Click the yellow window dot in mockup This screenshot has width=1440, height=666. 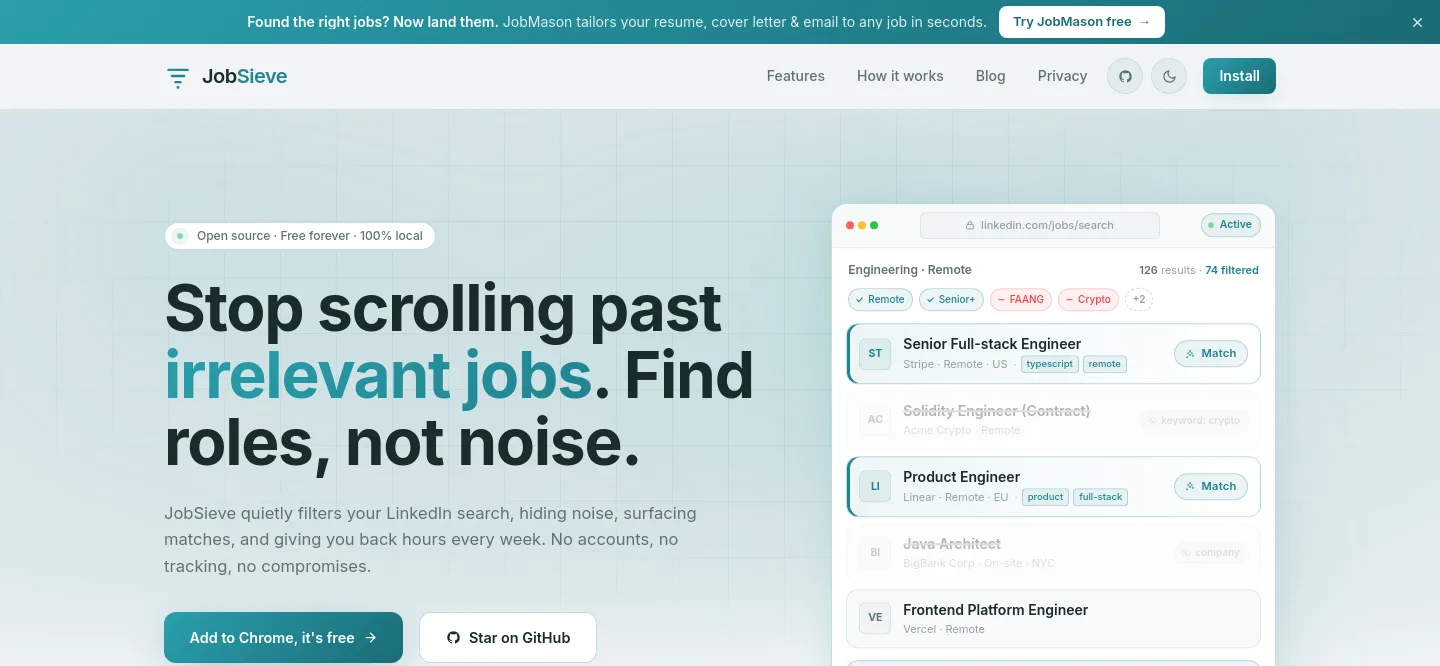[x=862, y=225]
